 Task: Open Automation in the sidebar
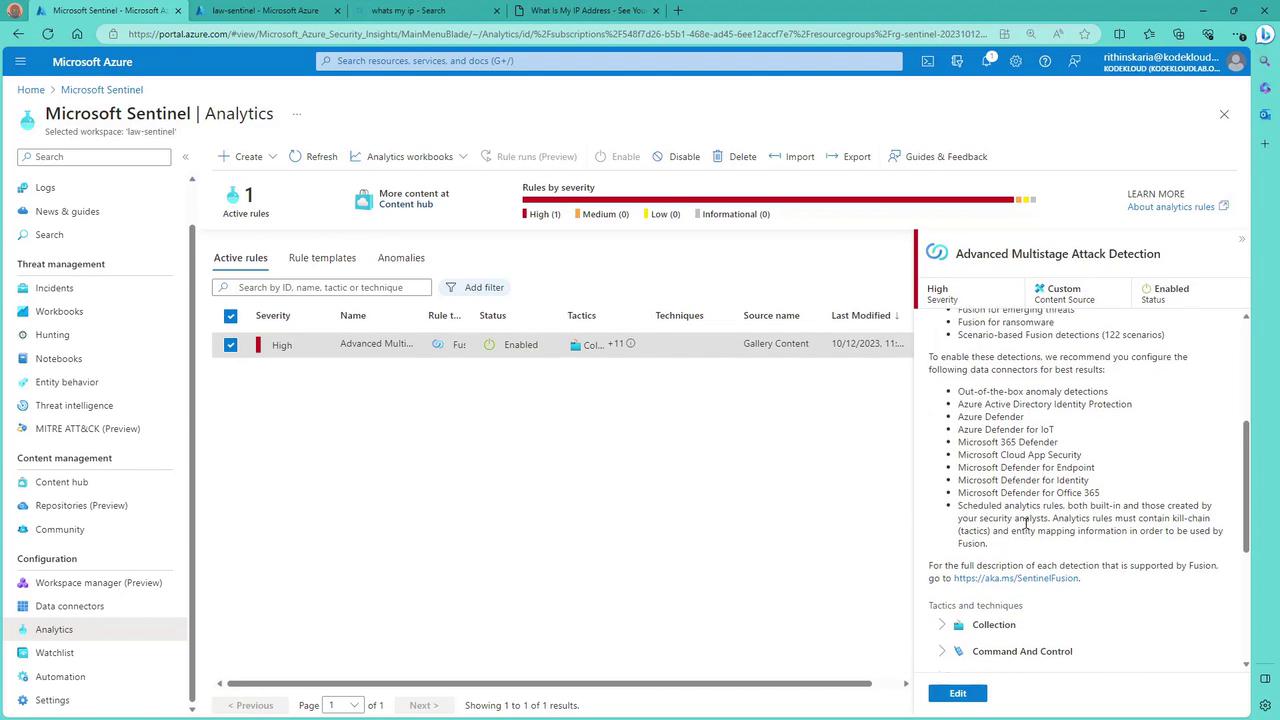(60, 677)
